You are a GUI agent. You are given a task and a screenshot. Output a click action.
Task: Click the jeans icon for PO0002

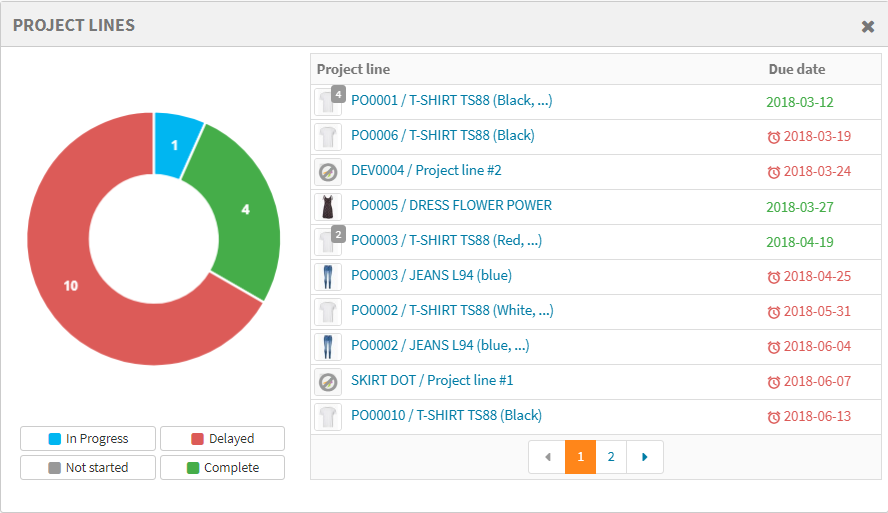click(x=327, y=347)
